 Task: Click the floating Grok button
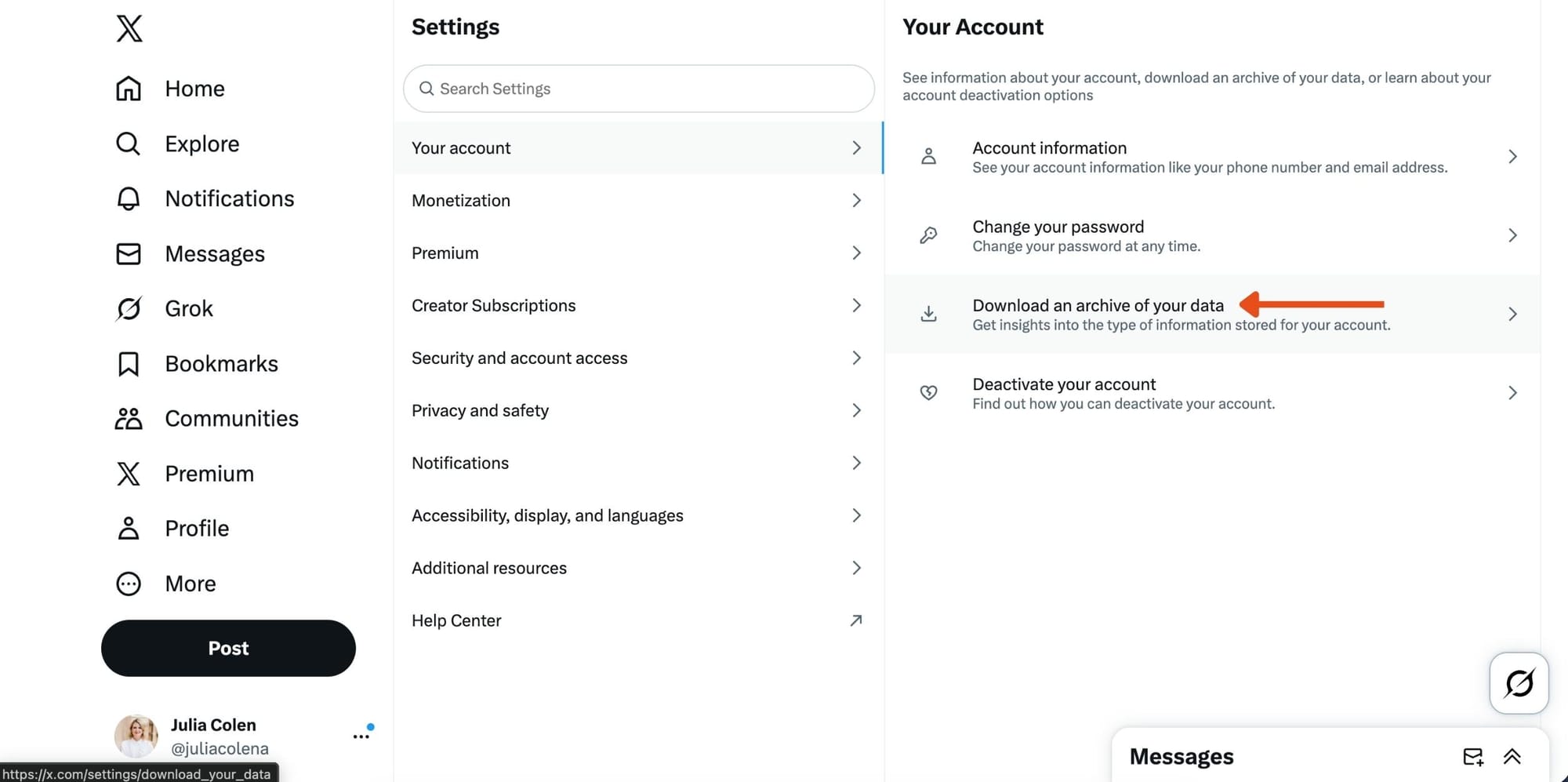click(x=1519, y=683)
